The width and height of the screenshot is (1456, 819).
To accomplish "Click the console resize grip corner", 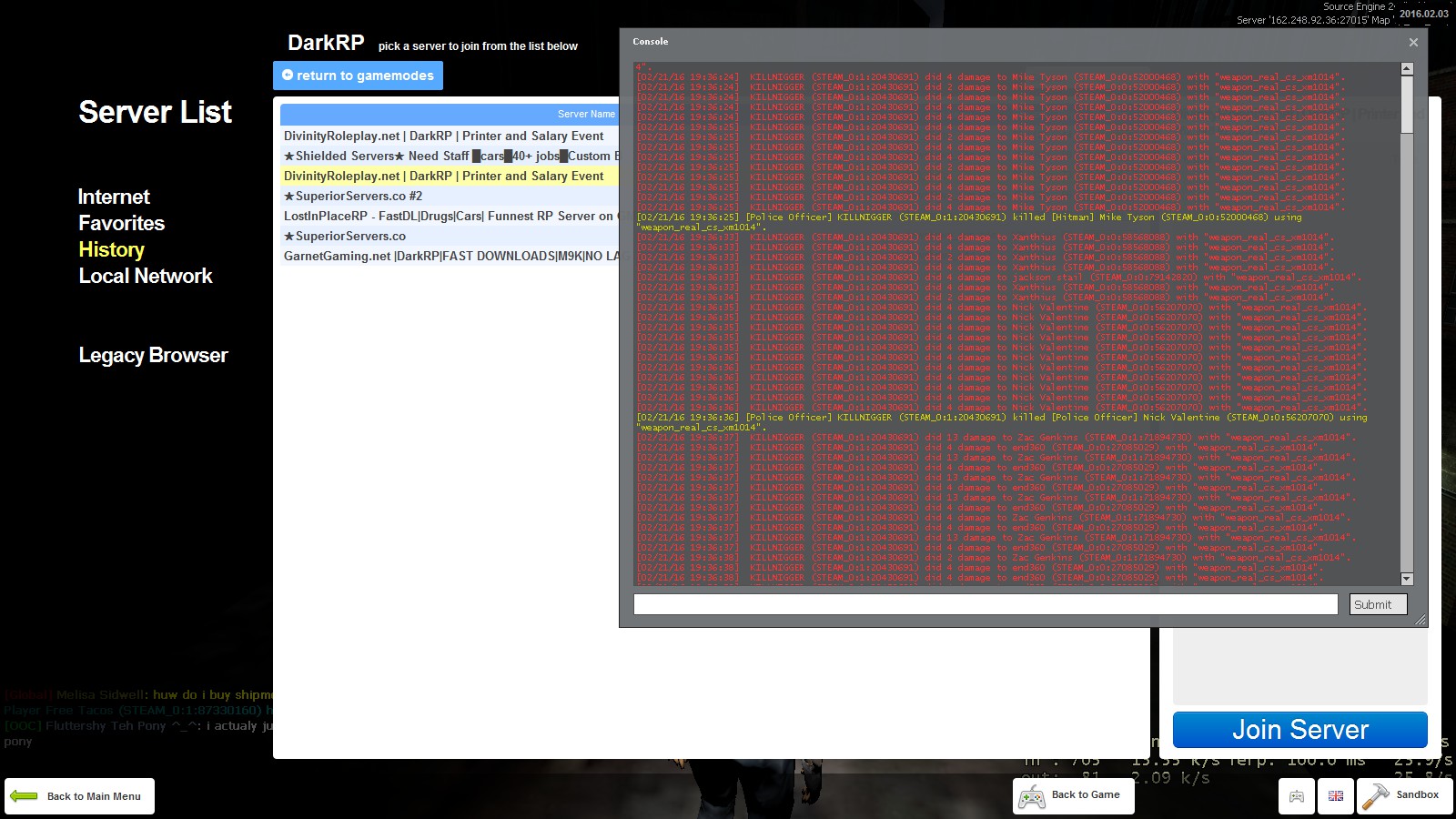I will pos(1421,621).
